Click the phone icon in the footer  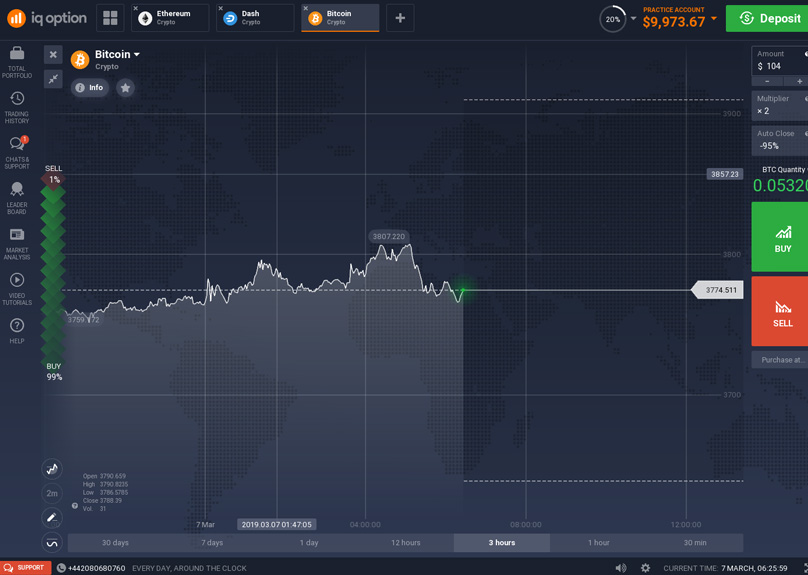tap(61, 568)
